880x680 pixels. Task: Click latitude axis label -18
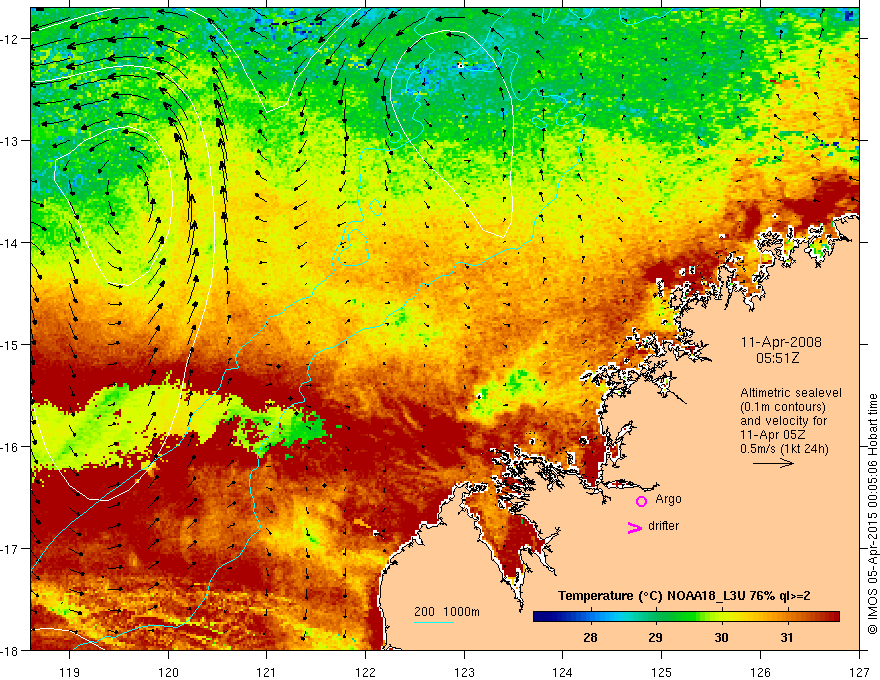click(x=11, y=650)
